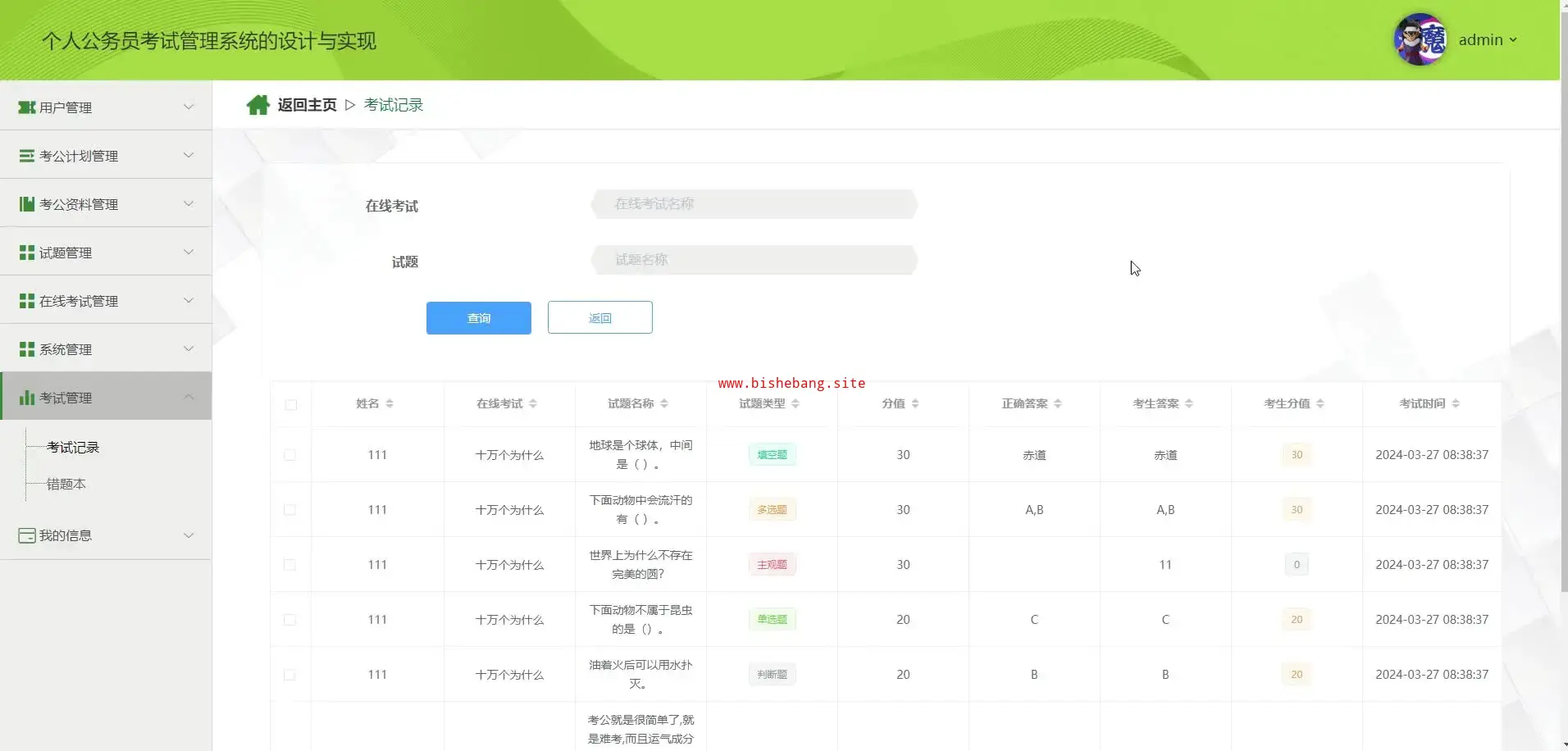Click the 返回 button

[x=599, y=317]
